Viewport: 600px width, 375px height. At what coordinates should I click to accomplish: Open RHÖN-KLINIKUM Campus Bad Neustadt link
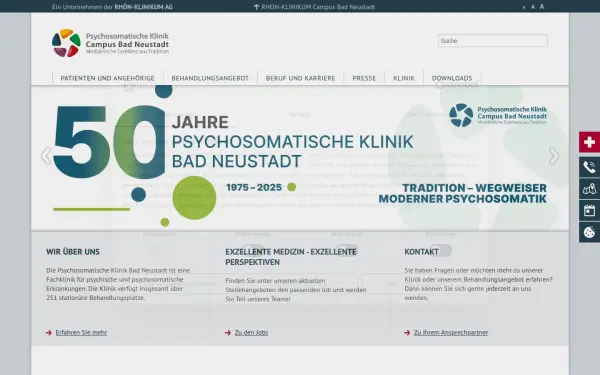(315, 7)
